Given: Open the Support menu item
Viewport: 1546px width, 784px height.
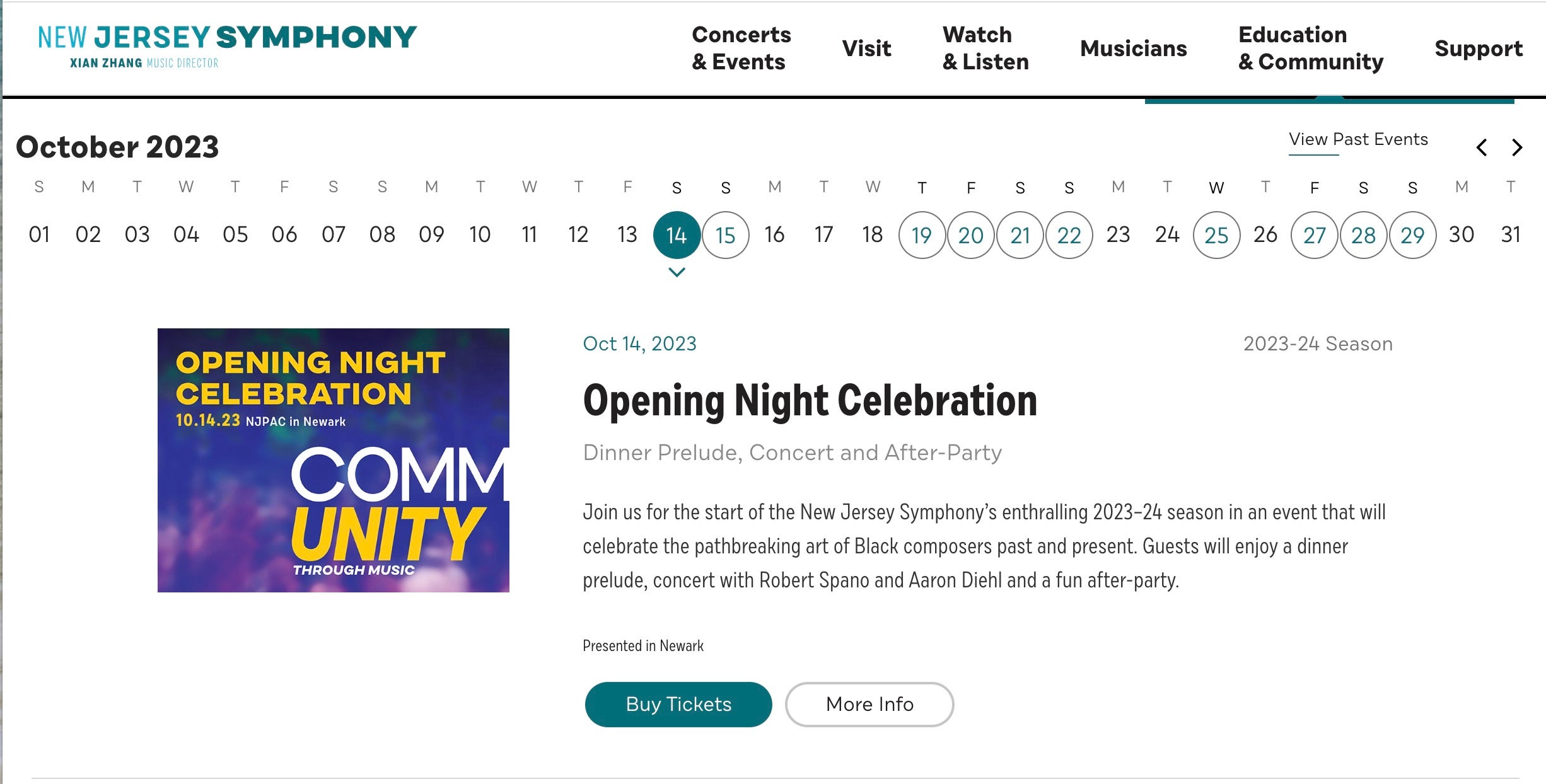Looking at the screenshot, I should [1478, 49].
